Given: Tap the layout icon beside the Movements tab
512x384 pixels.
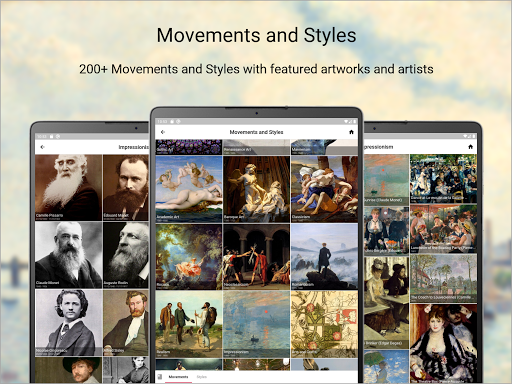Looking at the screenshot, I should pyautogui.click(x=160, y=377).
